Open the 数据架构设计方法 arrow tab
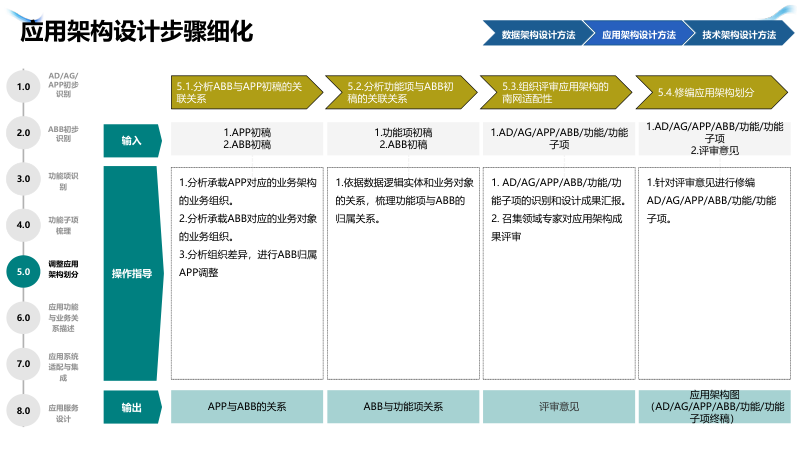The width and height of the screenshot is (800, 450). tap(538, 34)
